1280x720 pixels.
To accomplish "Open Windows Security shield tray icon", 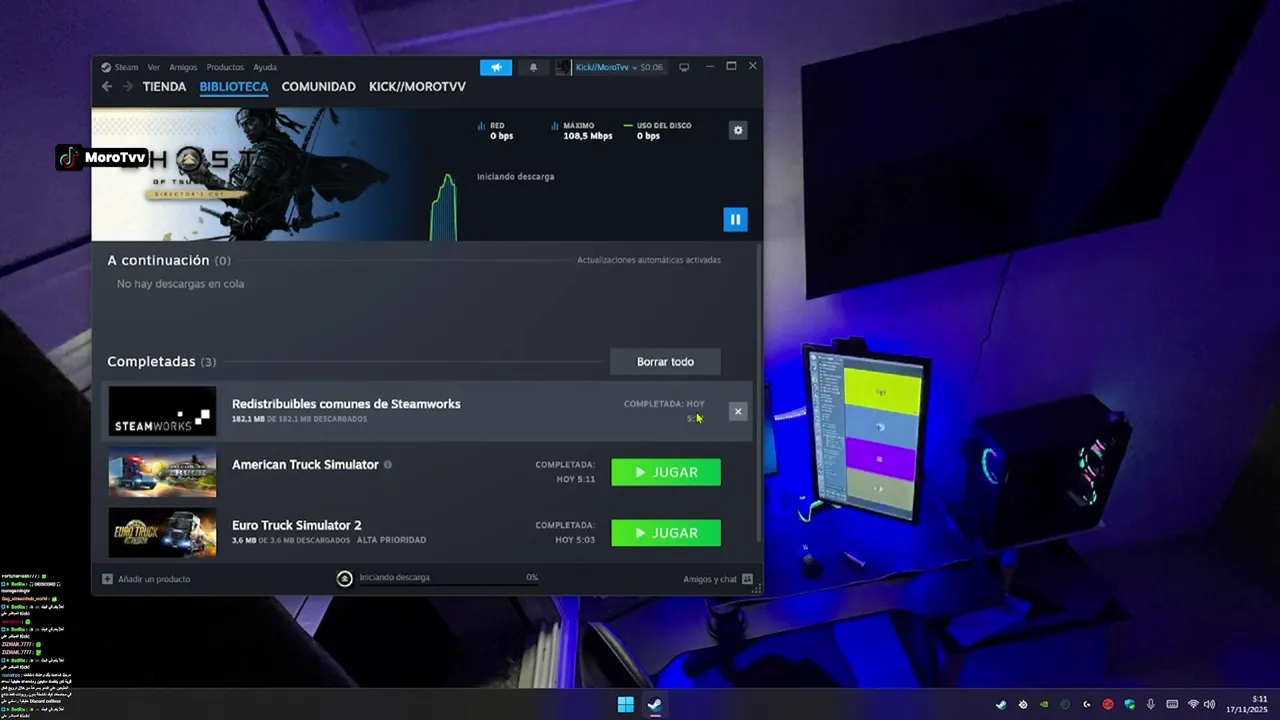I will (x=1129, y=705).
